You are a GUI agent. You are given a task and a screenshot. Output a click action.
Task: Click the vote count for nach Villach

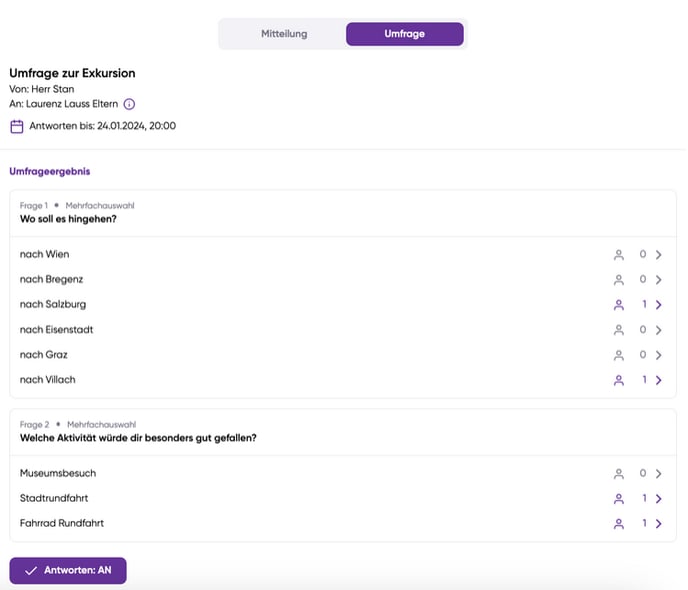644,380
